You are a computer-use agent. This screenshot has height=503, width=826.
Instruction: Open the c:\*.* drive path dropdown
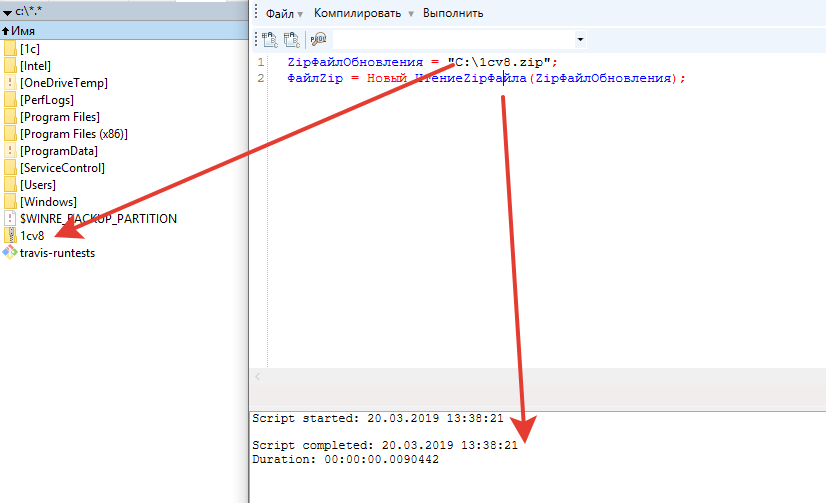click(7, 12)
